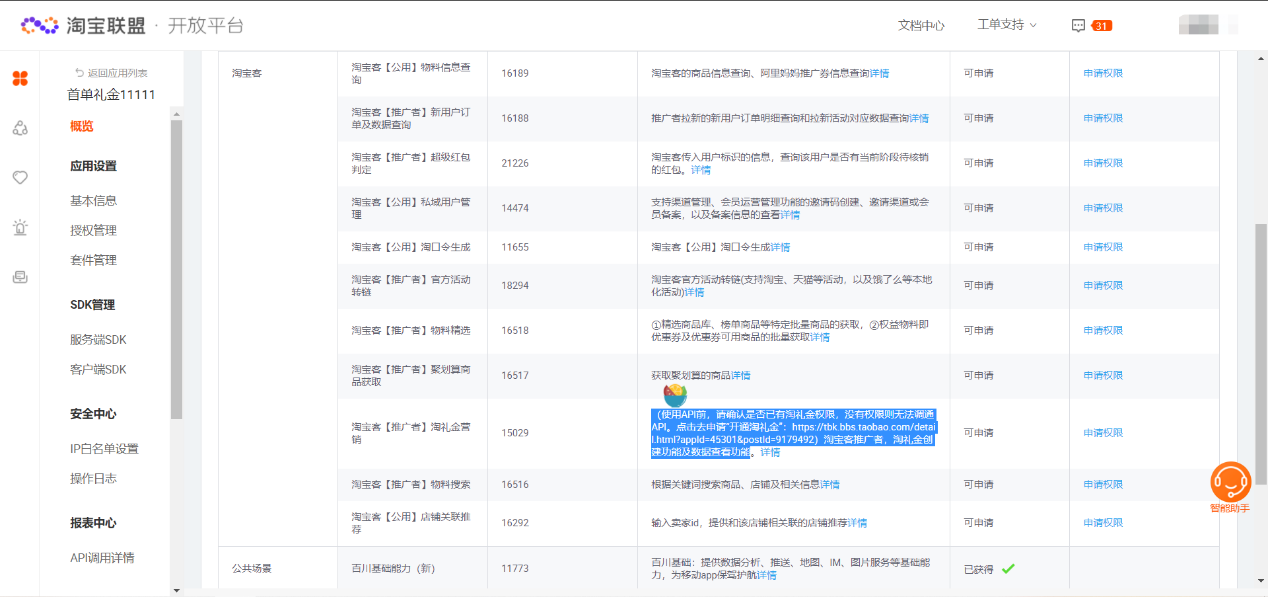The image size is (1268, 597).
Task: Open the message bubble icon in header
Action: pyautogui.click(x=1078, y=25)
